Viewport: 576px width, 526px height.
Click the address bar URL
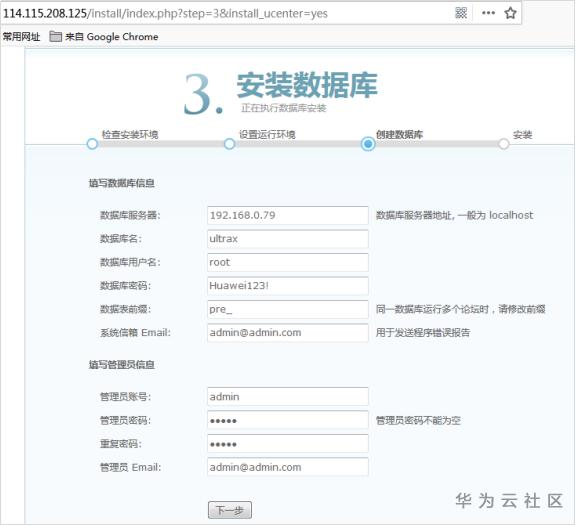(165, 14)
